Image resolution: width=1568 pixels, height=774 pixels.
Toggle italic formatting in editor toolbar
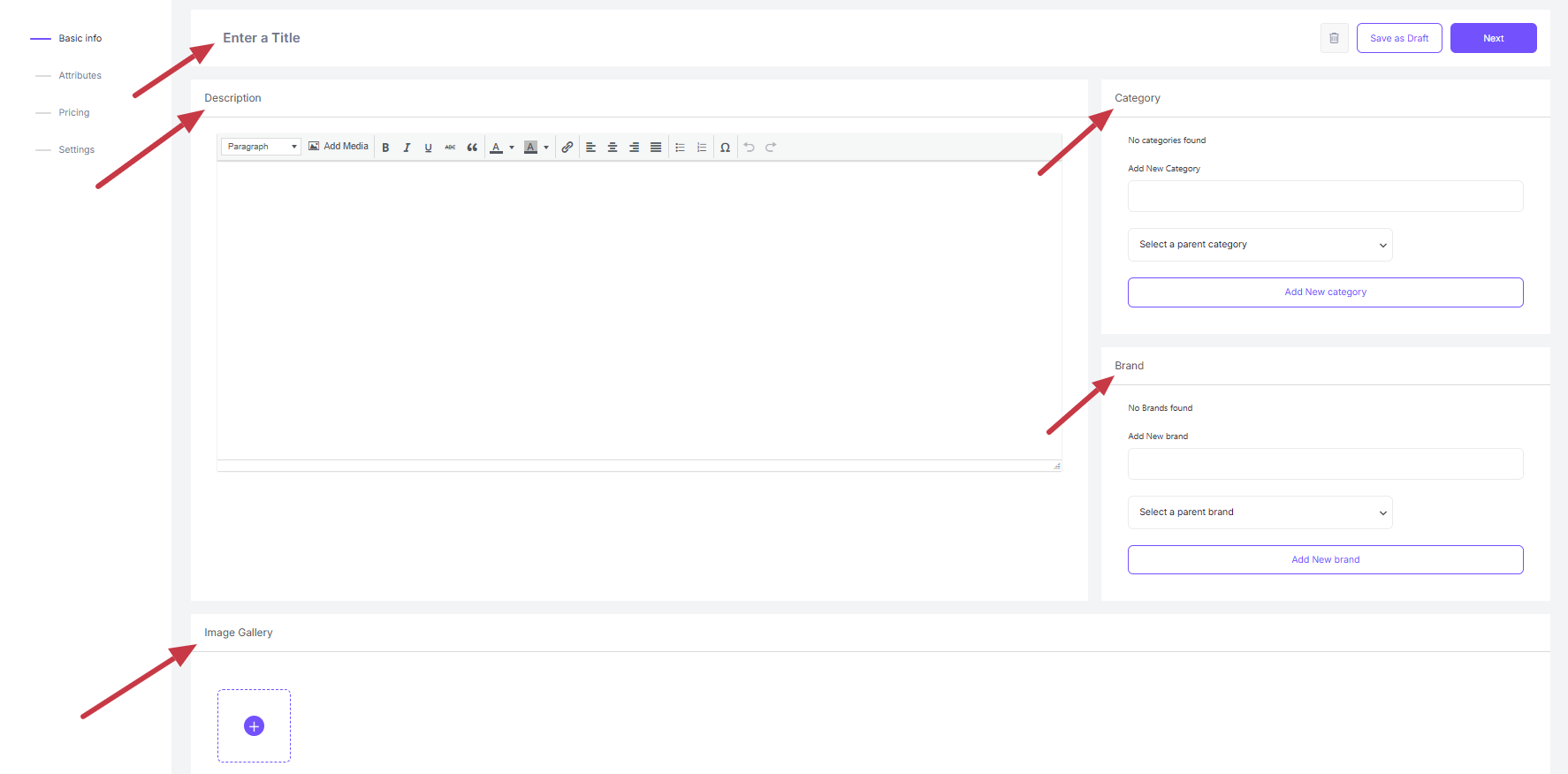point(407,148)
